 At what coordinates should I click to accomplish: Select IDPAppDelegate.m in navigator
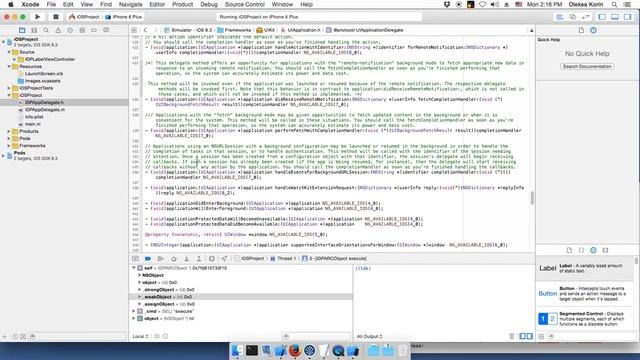click(44, 109)
